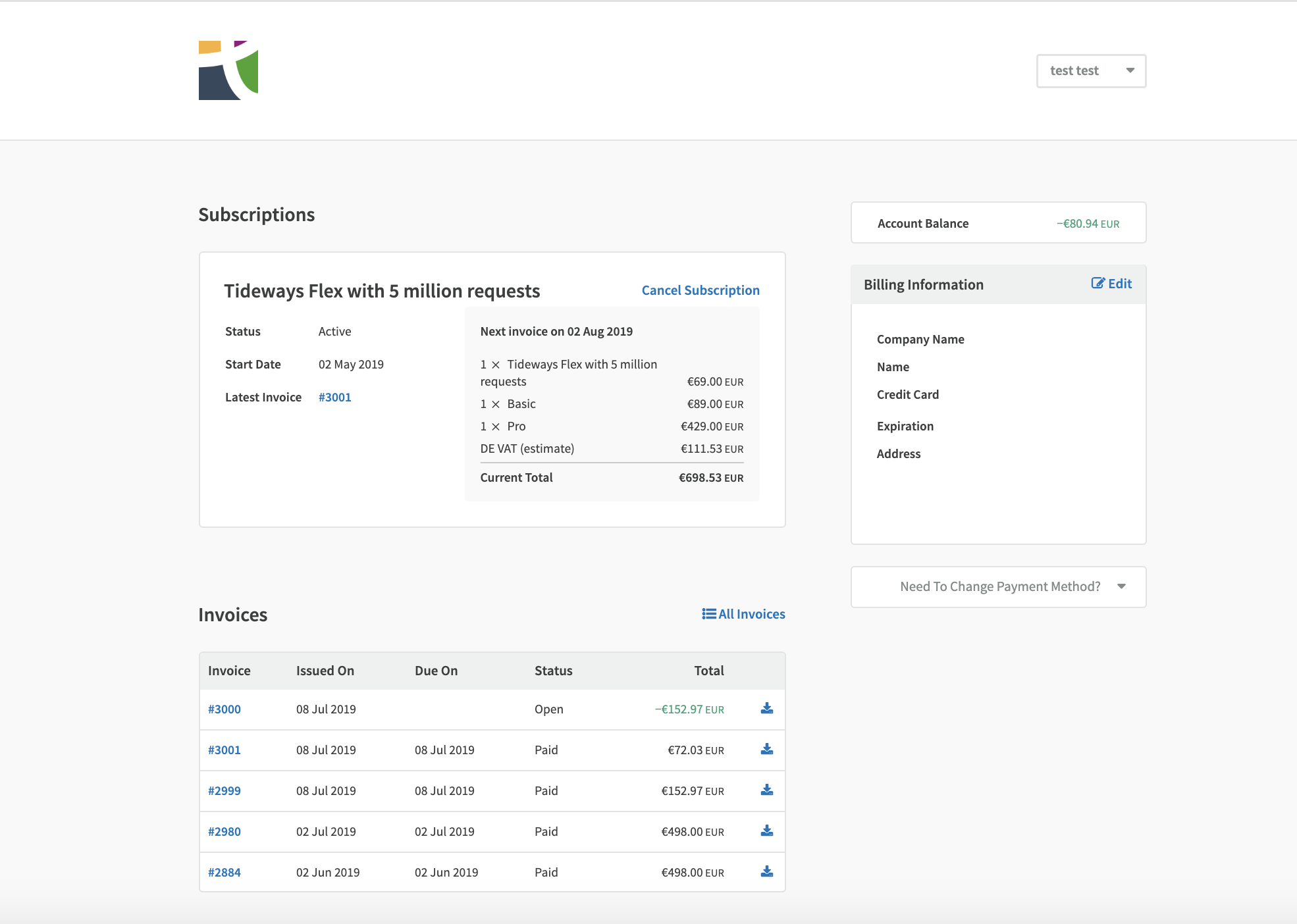The height and width of the screenshot is (924, 1297).
Task: Click the Company Name label
Action: [920, 340]
